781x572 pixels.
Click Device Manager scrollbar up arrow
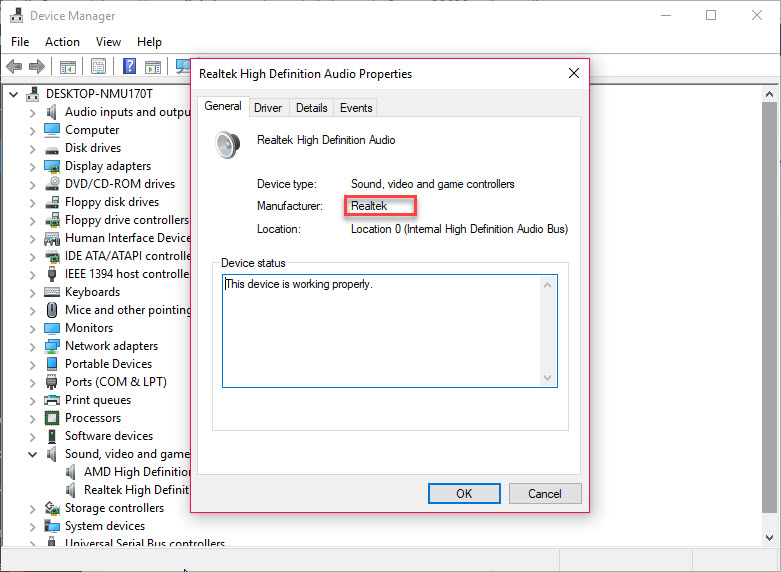point(770,94)
